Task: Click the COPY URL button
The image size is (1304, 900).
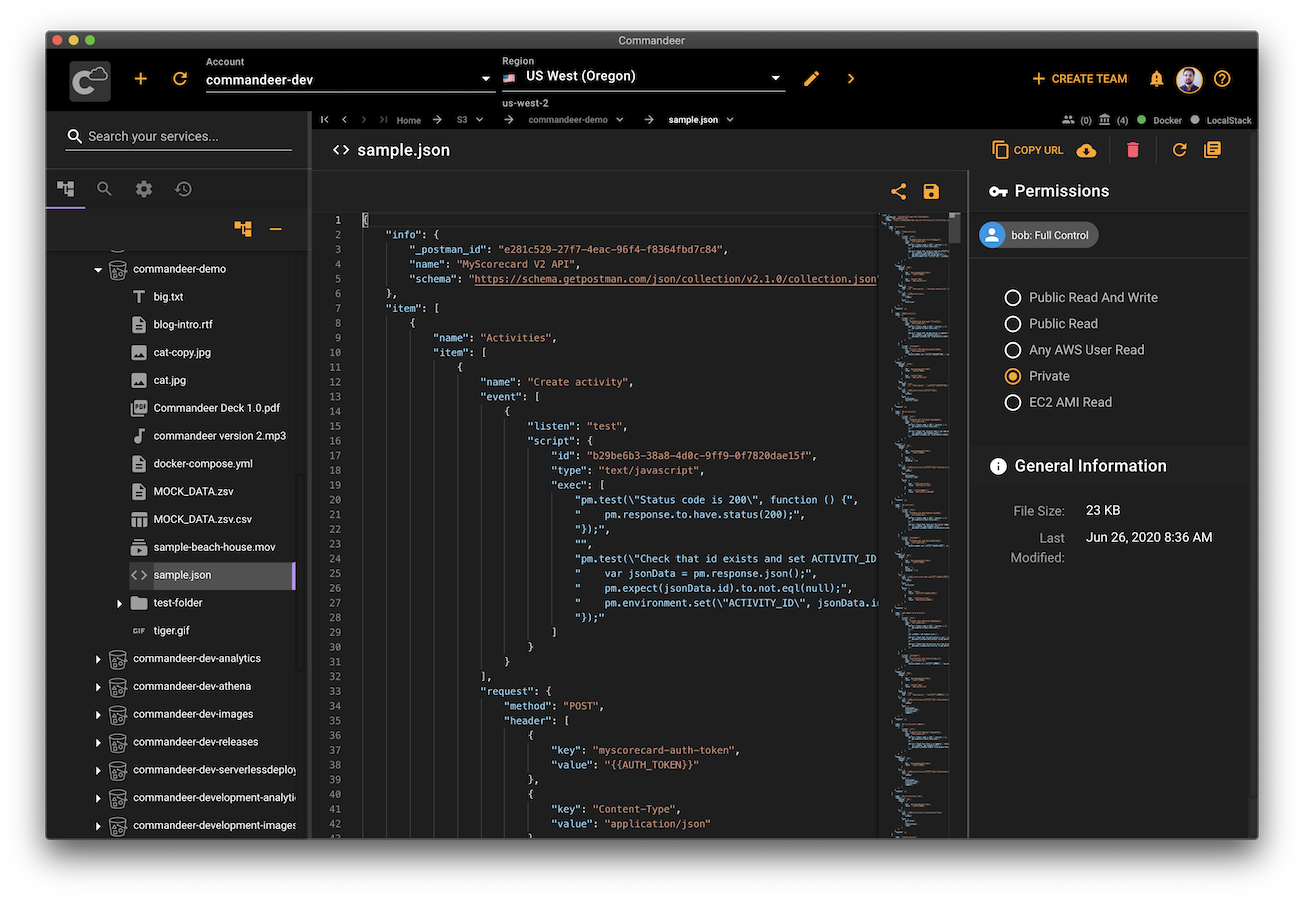Action: (x=1028, y=150)
